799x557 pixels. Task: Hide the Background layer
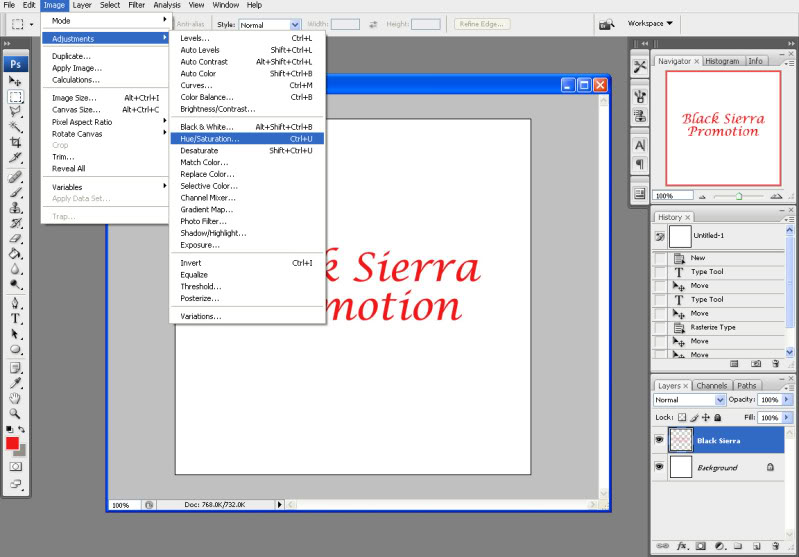coord(659,466)
